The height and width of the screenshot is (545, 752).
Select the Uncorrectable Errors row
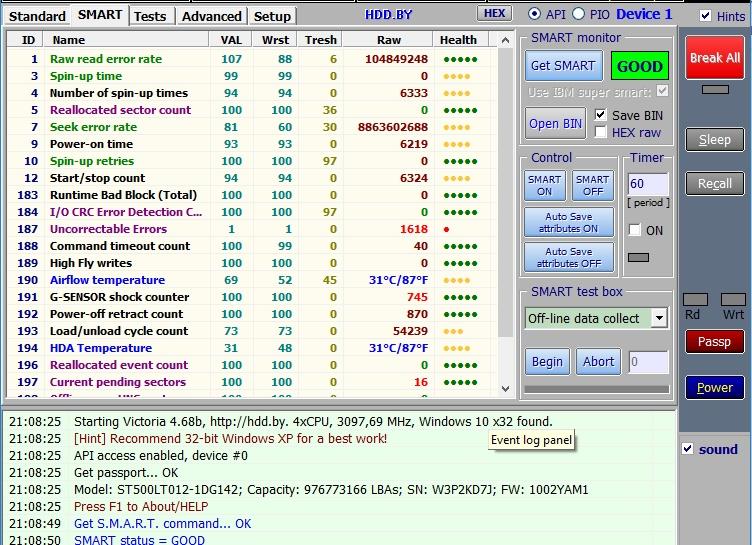tap(252, 229)
